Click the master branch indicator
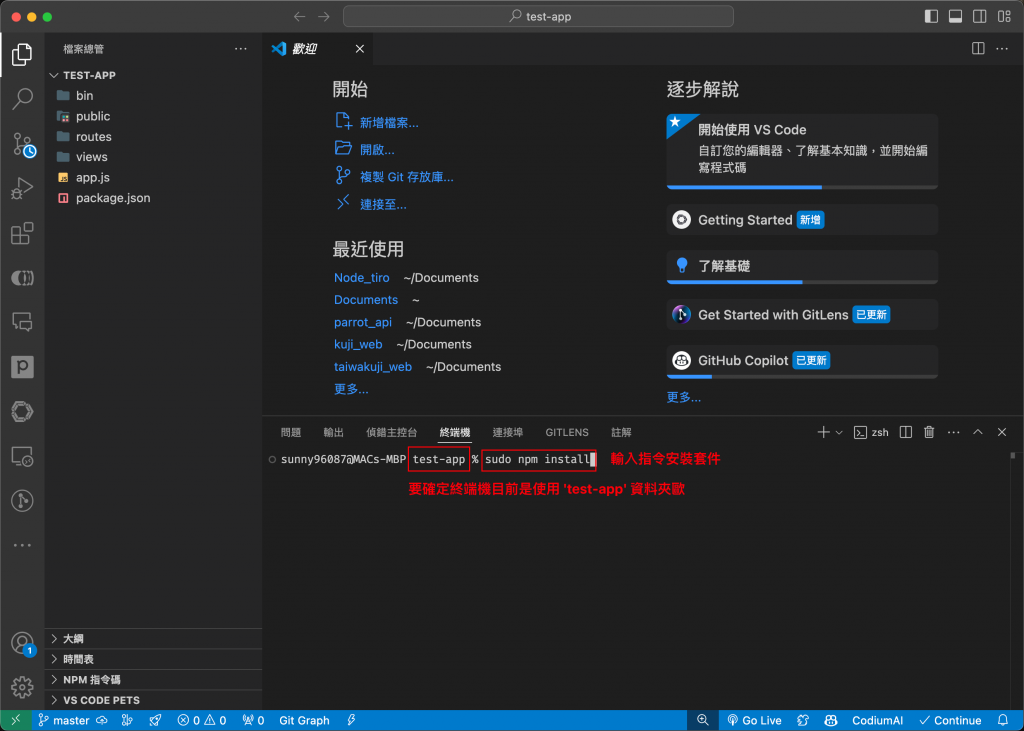 click(x=63, y=720)
